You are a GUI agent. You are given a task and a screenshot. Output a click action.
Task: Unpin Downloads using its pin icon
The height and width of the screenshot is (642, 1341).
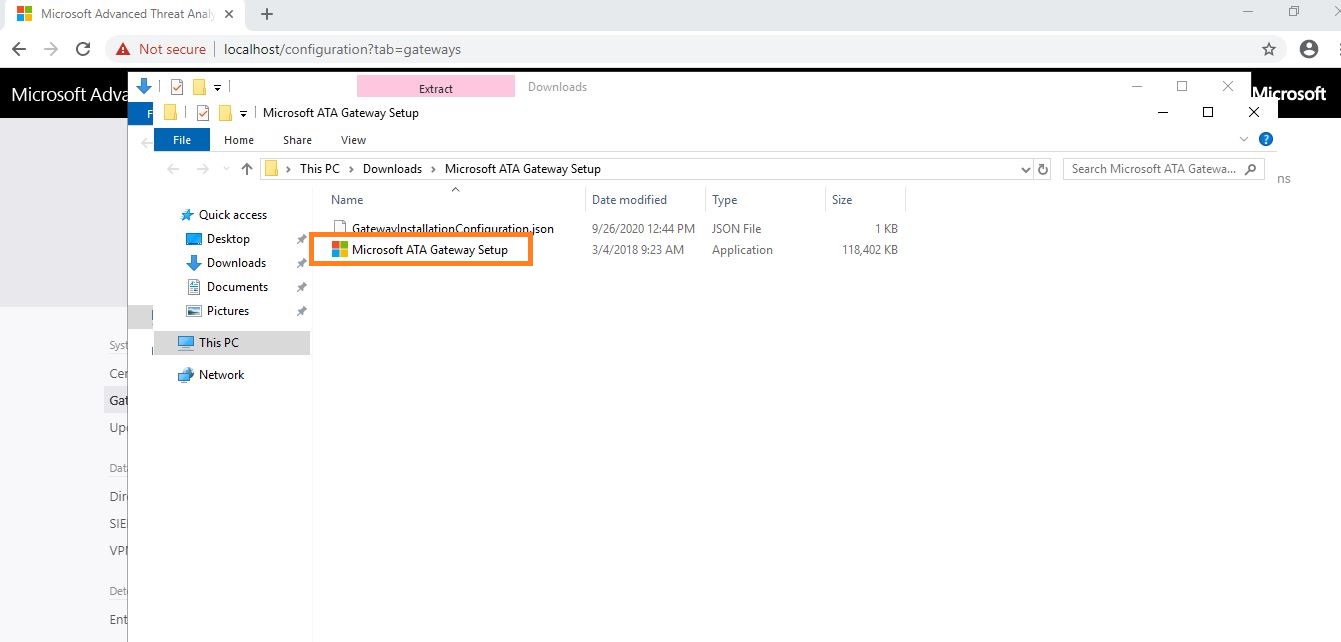click(x=301, y=263)
